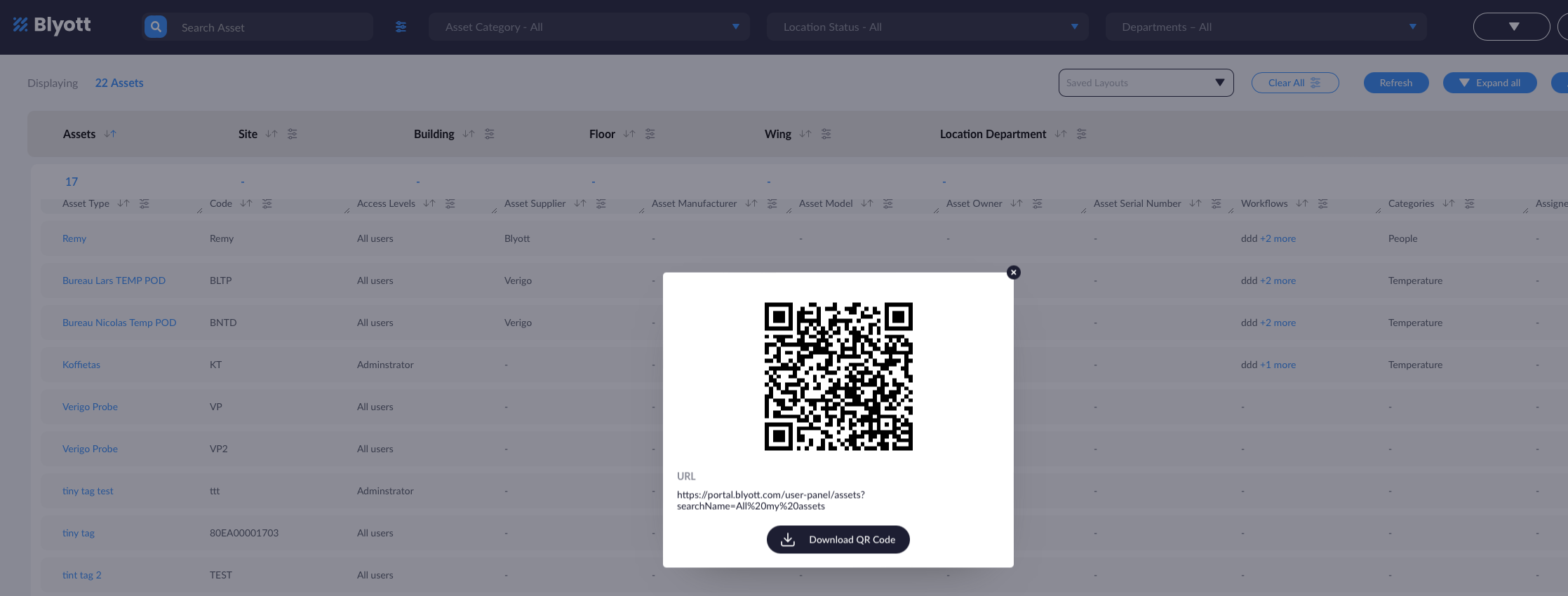Image resolution: width=1568 pixels, height=596 pixels.
Task: Open filter for Access Levels column
Action: (x=450, y=203)
